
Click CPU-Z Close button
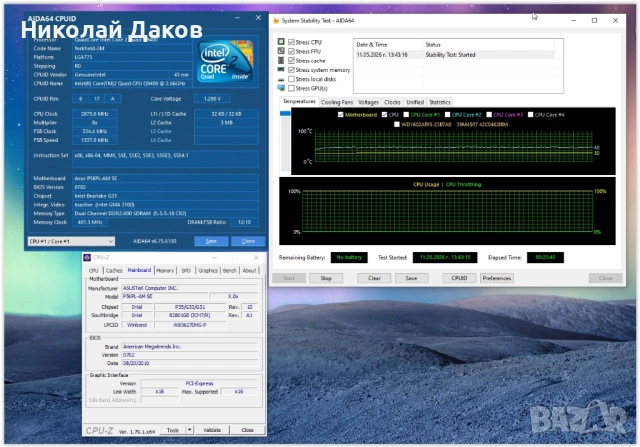pyautogui.click(x=247, y=430)
